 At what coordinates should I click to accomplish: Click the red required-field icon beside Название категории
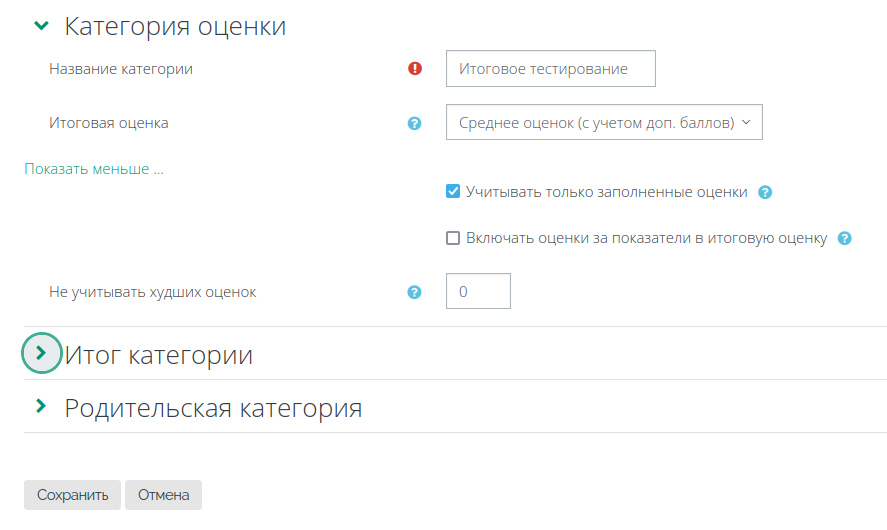415,68
